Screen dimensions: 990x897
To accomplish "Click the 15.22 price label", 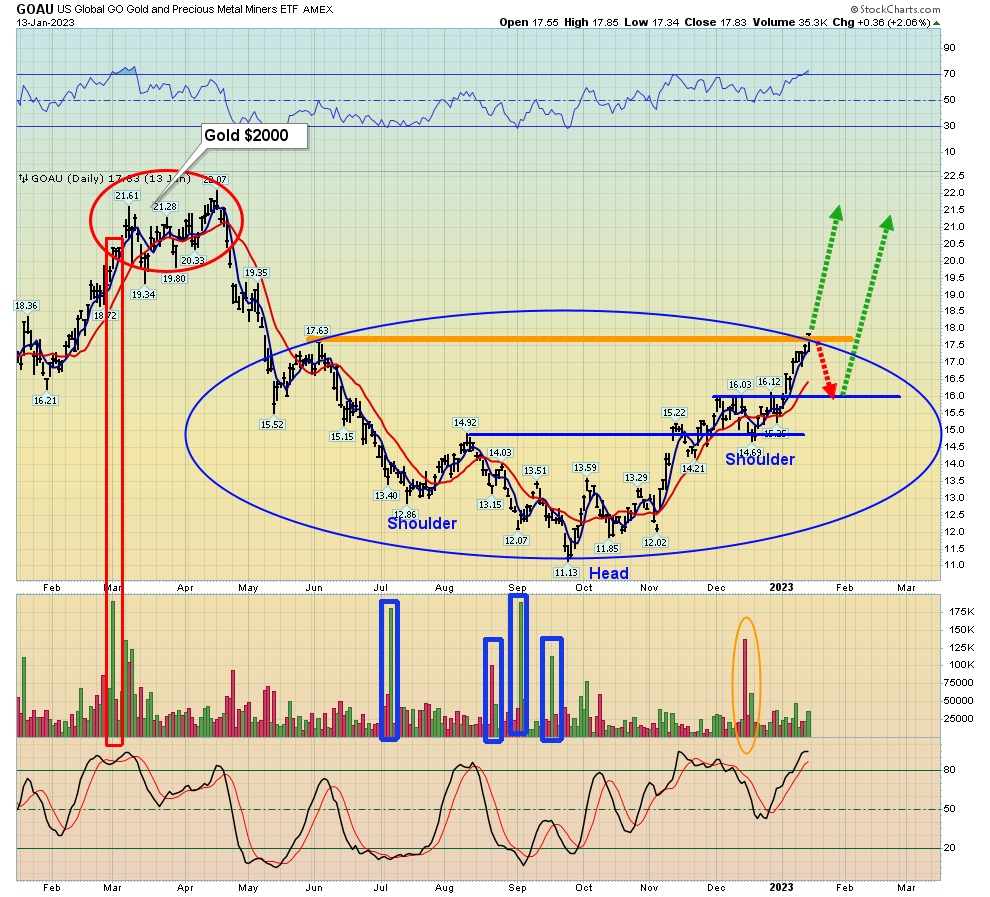I will (674, 413).
